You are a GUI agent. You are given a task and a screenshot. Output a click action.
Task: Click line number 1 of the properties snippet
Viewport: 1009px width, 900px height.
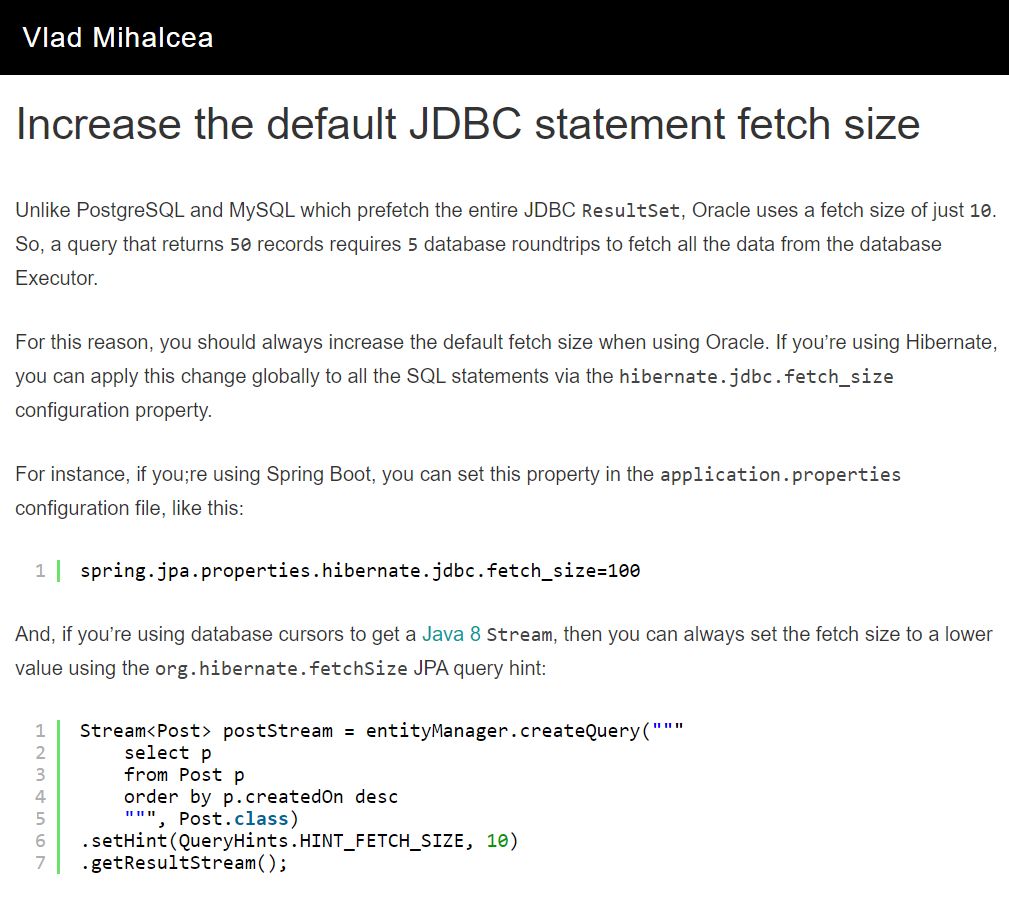(x=41, y=571)
